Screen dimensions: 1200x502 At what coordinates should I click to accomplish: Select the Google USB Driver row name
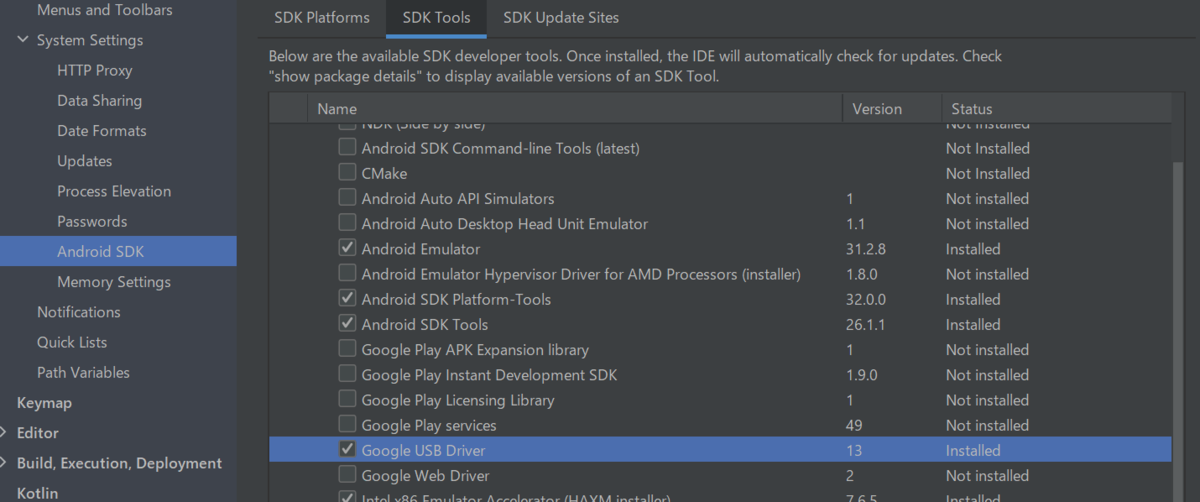click(424, 450)
